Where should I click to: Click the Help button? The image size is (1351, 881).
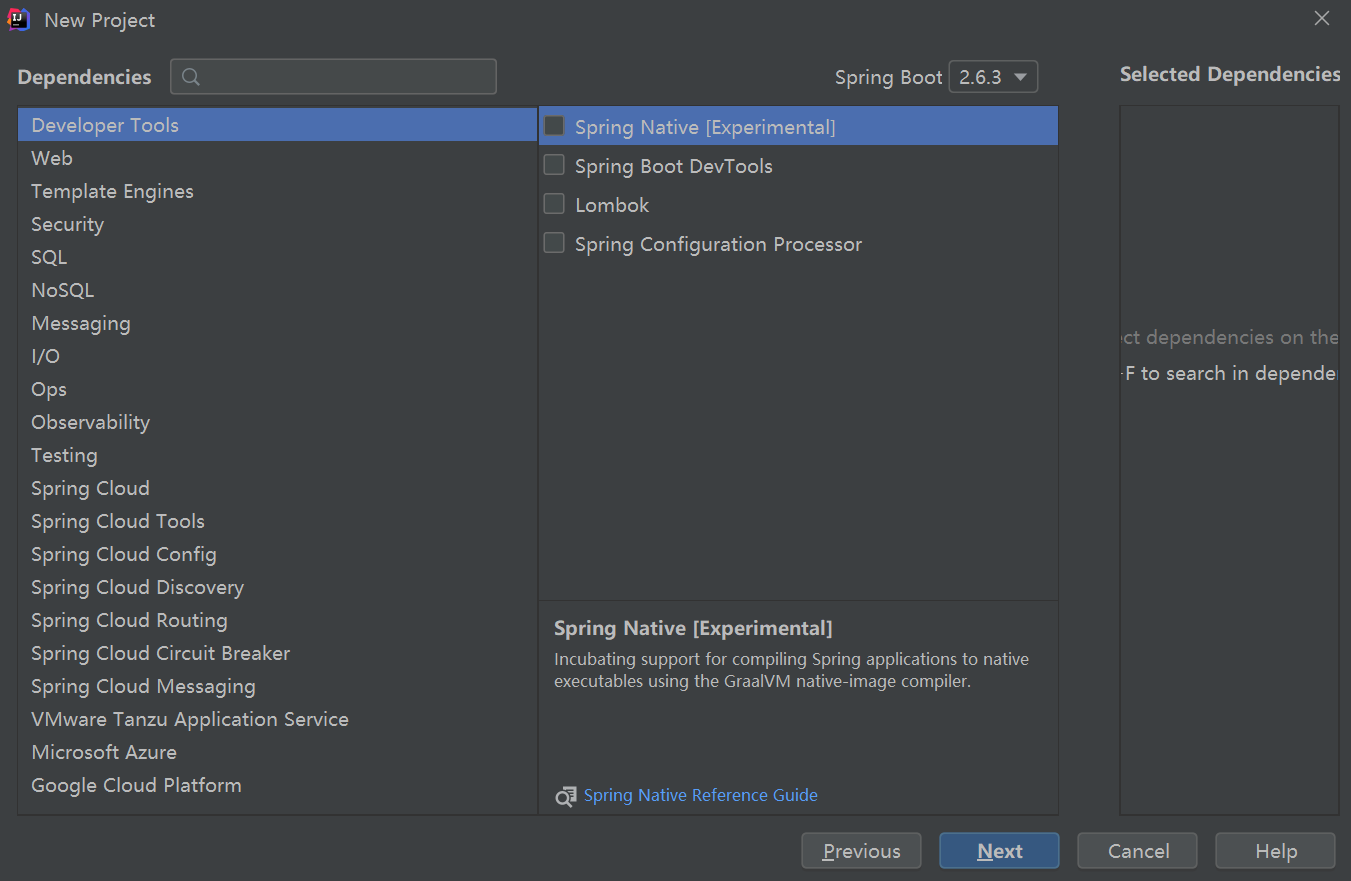[1276, 851]
